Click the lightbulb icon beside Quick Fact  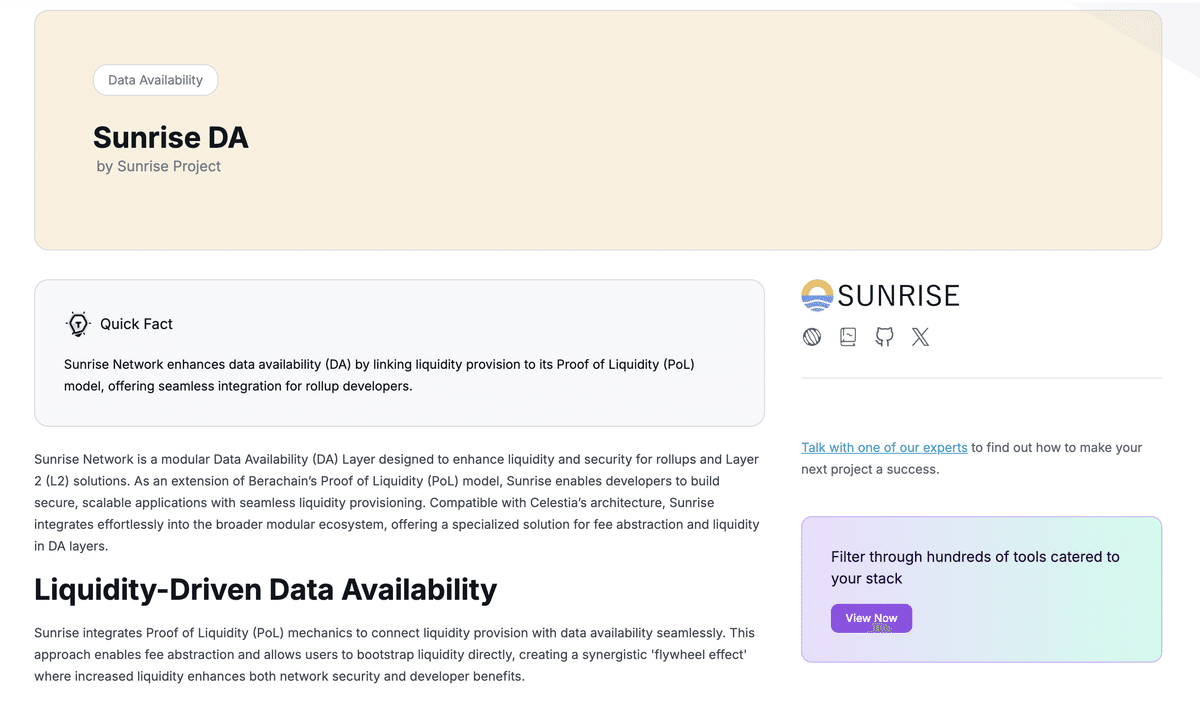click(78, 323)
